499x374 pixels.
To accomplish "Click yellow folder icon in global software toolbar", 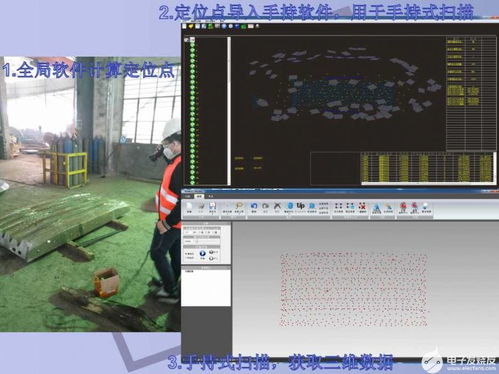I will (x=191, y=26).
